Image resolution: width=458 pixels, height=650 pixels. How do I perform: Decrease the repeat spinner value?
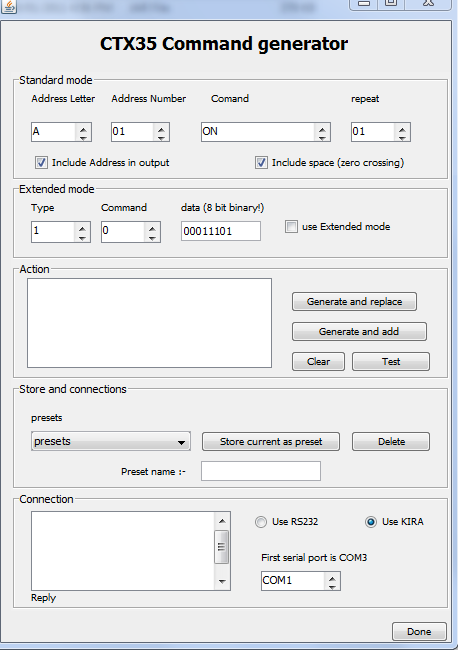pos(402,137)
